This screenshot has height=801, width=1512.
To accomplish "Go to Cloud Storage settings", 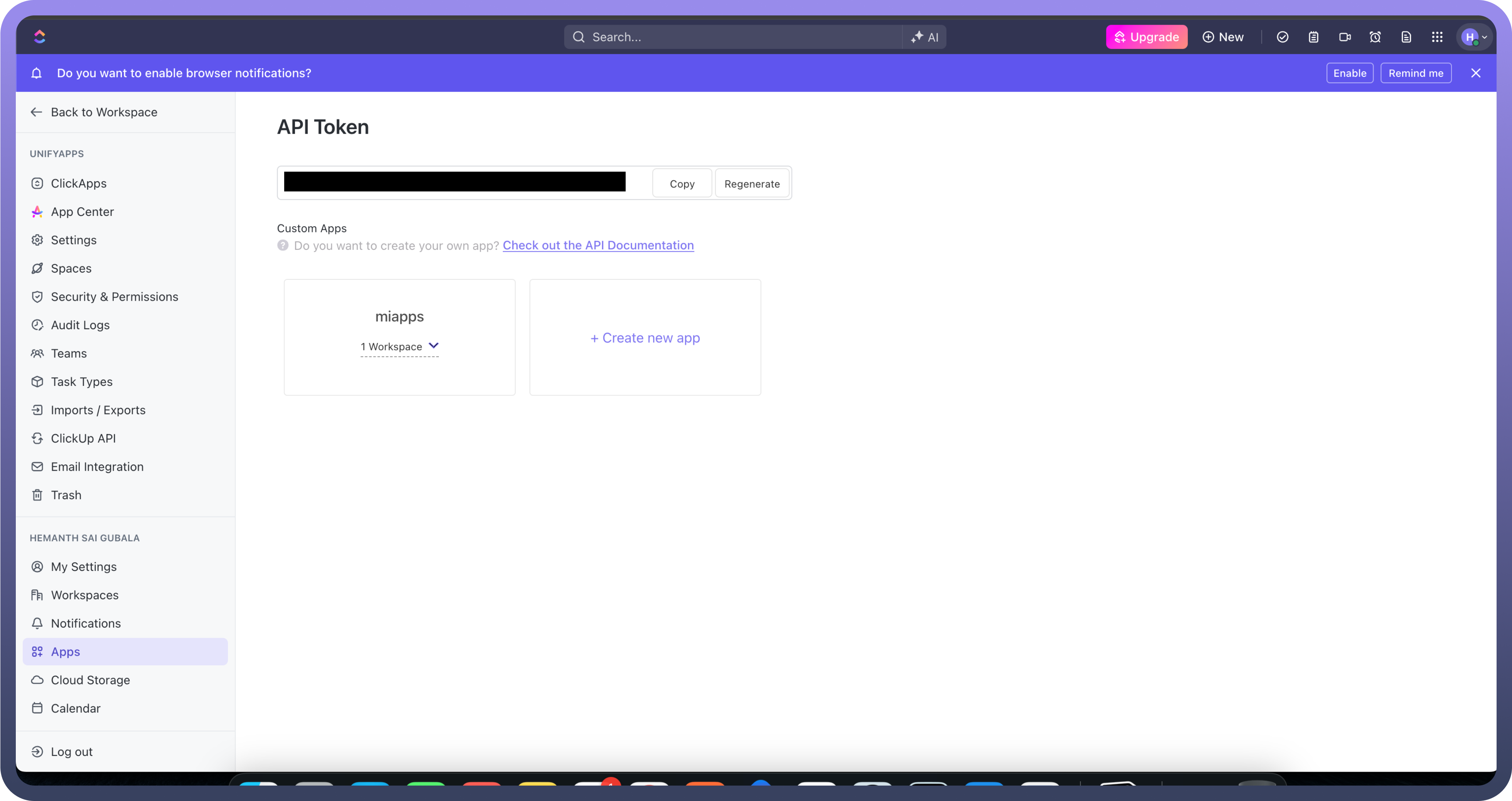I will (90, 680).
